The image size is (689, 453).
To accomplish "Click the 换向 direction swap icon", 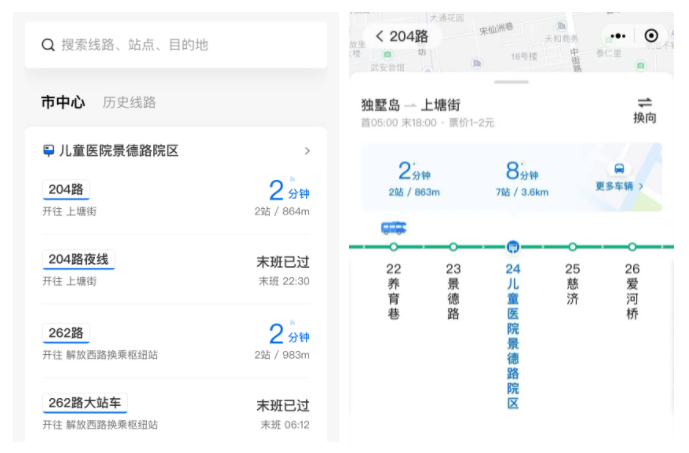I will point(645,102).
